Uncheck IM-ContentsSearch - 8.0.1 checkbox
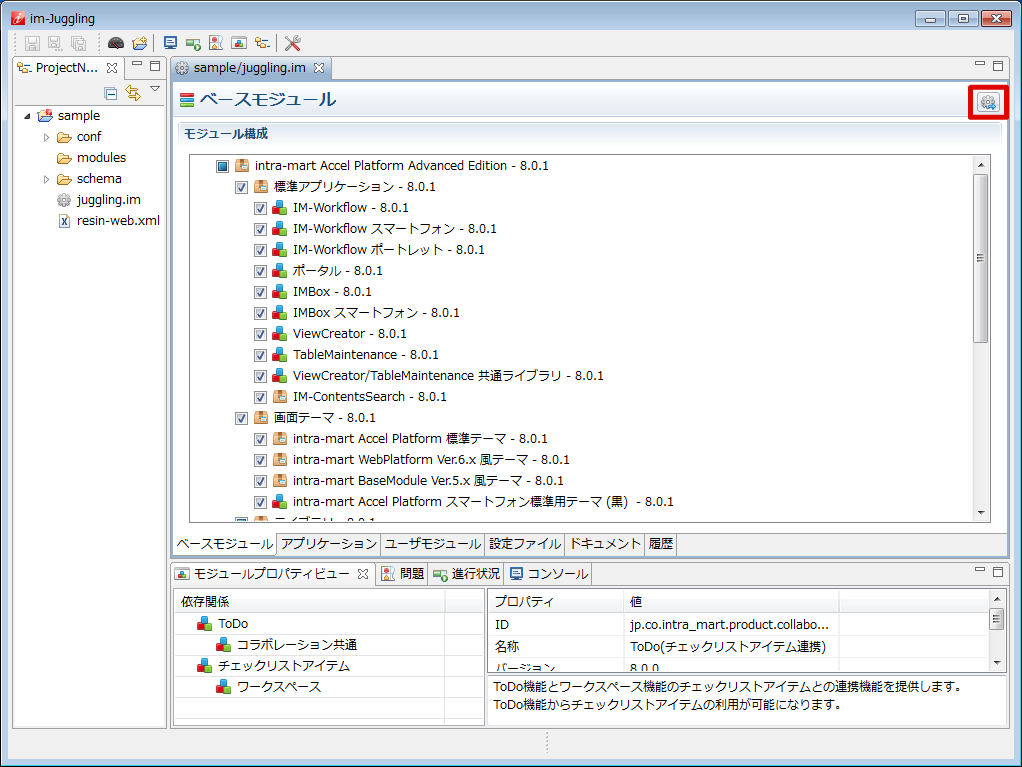The width and height of the screenshot is (1022, 767). 260,397
